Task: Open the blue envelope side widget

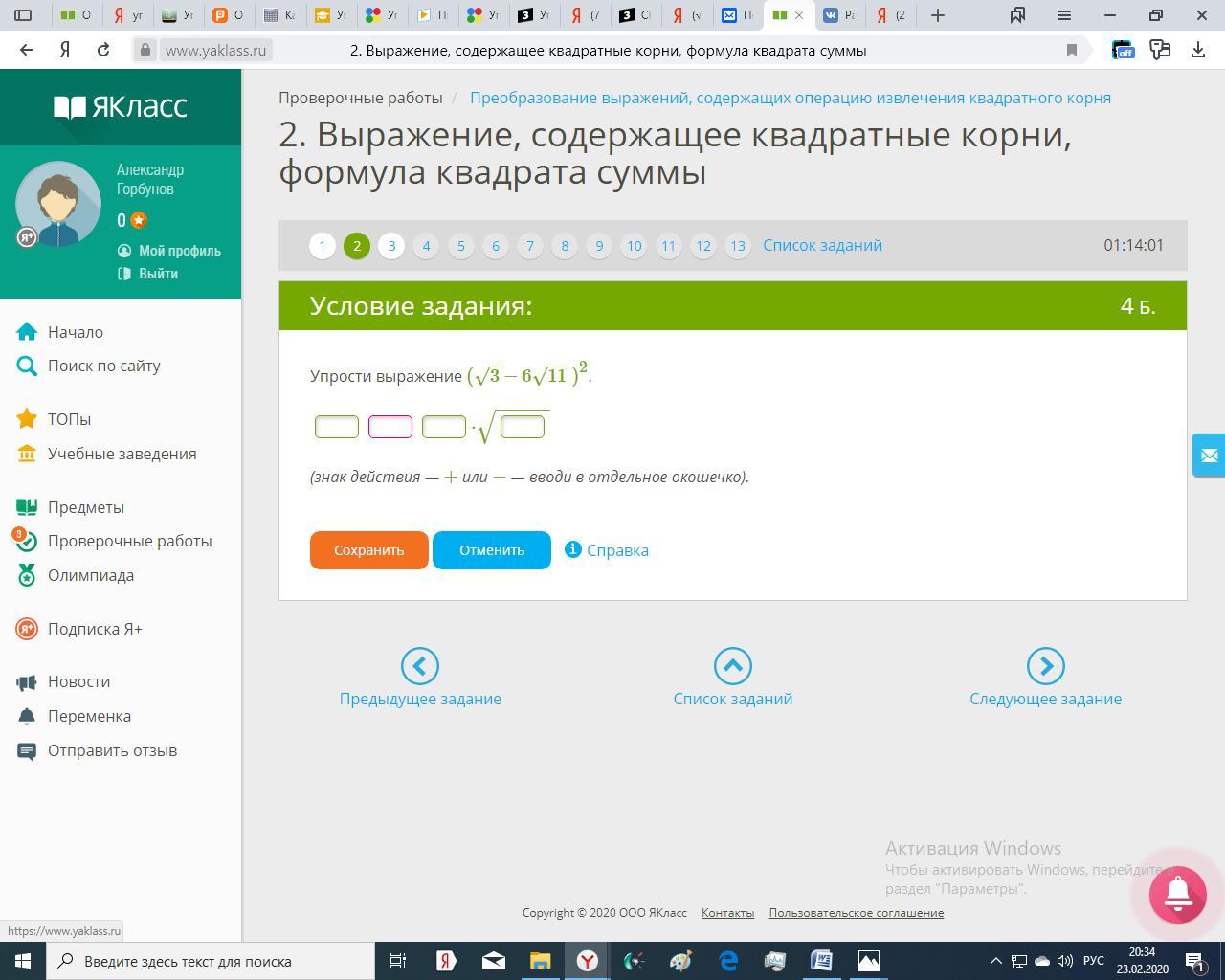Action: click(1209, 456)
